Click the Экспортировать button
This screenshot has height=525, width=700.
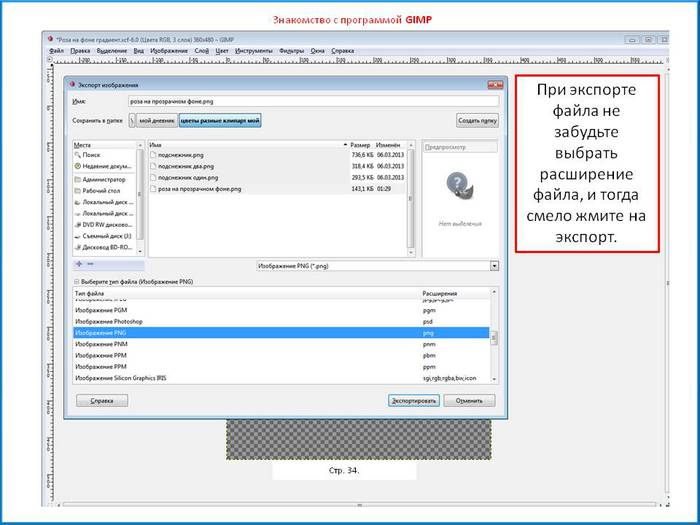coord(414,400)
